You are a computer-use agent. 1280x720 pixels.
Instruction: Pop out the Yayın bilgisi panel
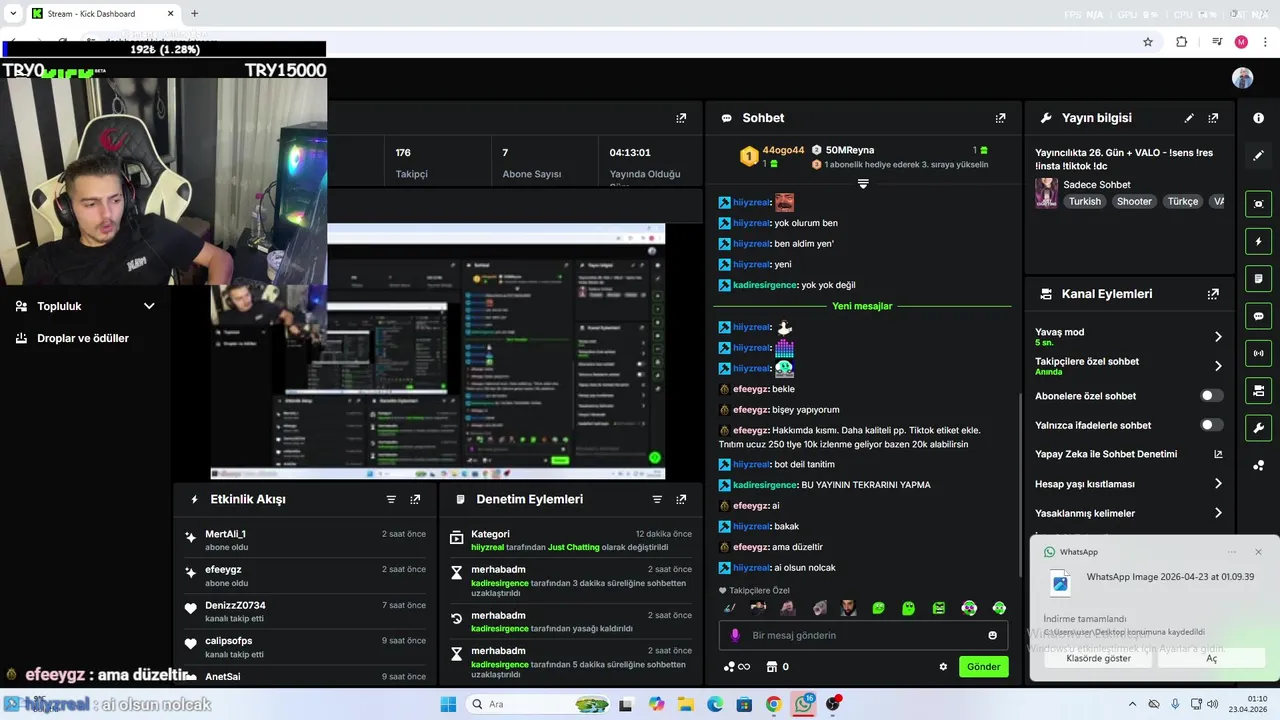1213,118
